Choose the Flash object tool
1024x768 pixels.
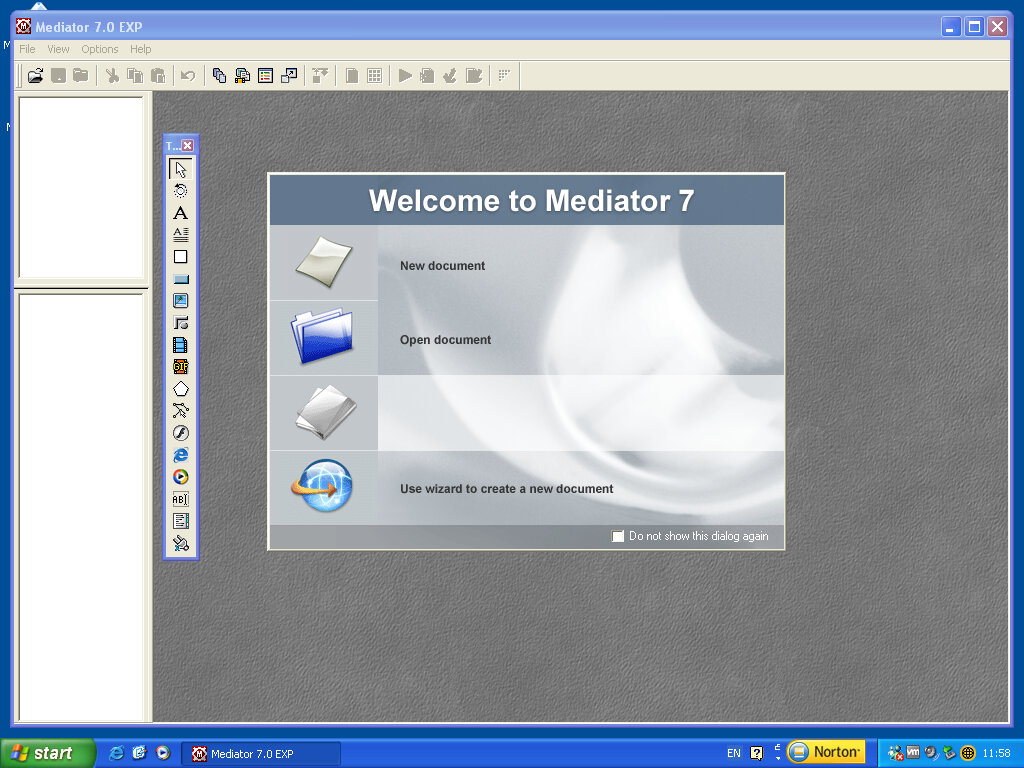click(x=180, y=433)
